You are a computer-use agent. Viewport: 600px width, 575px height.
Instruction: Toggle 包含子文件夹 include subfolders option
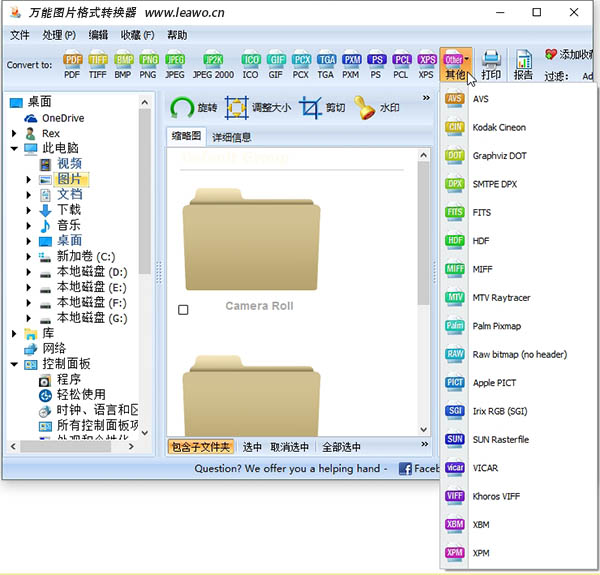201,447
